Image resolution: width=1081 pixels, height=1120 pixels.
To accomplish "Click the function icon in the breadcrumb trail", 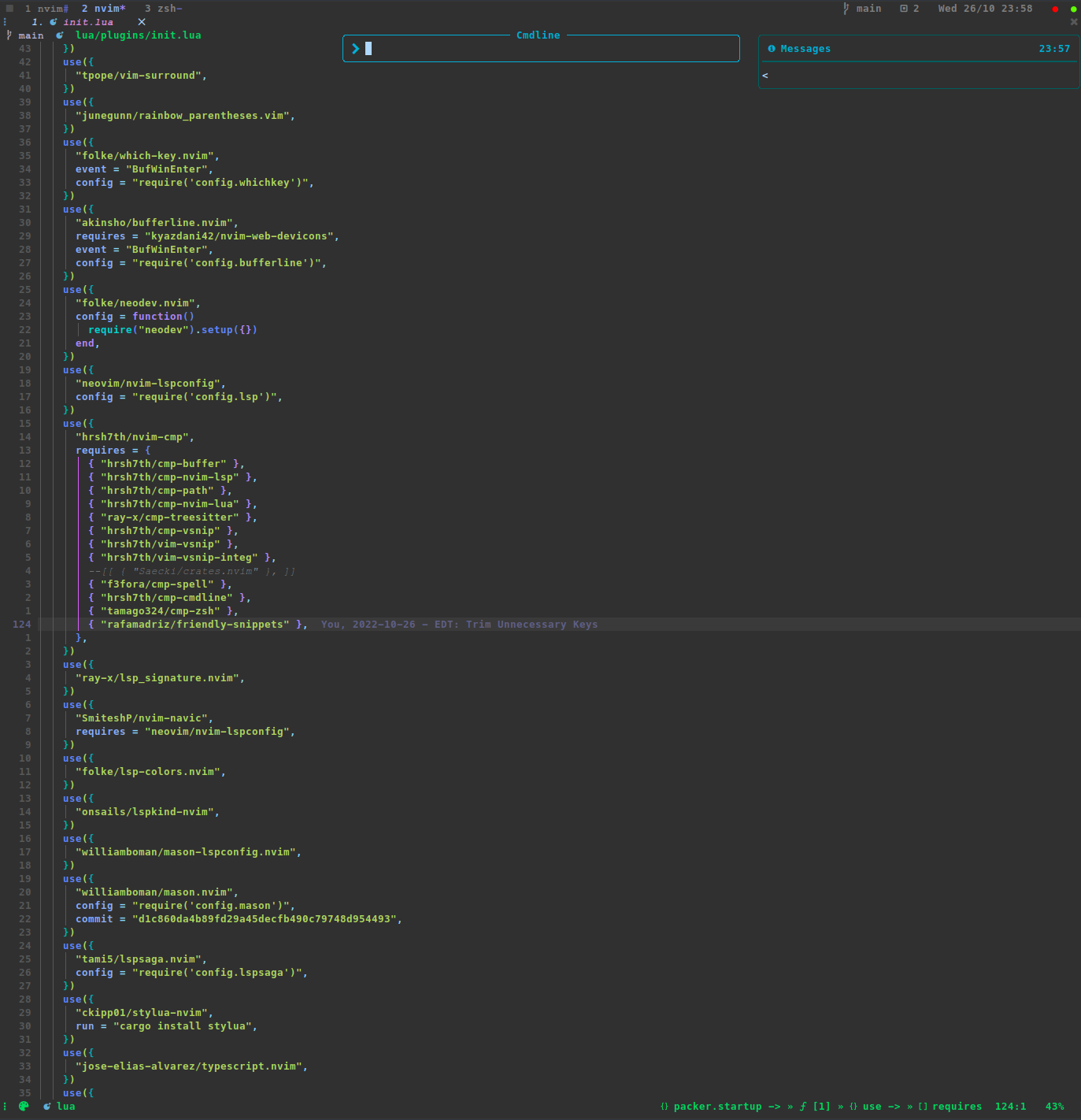I will coord(802,1107).
